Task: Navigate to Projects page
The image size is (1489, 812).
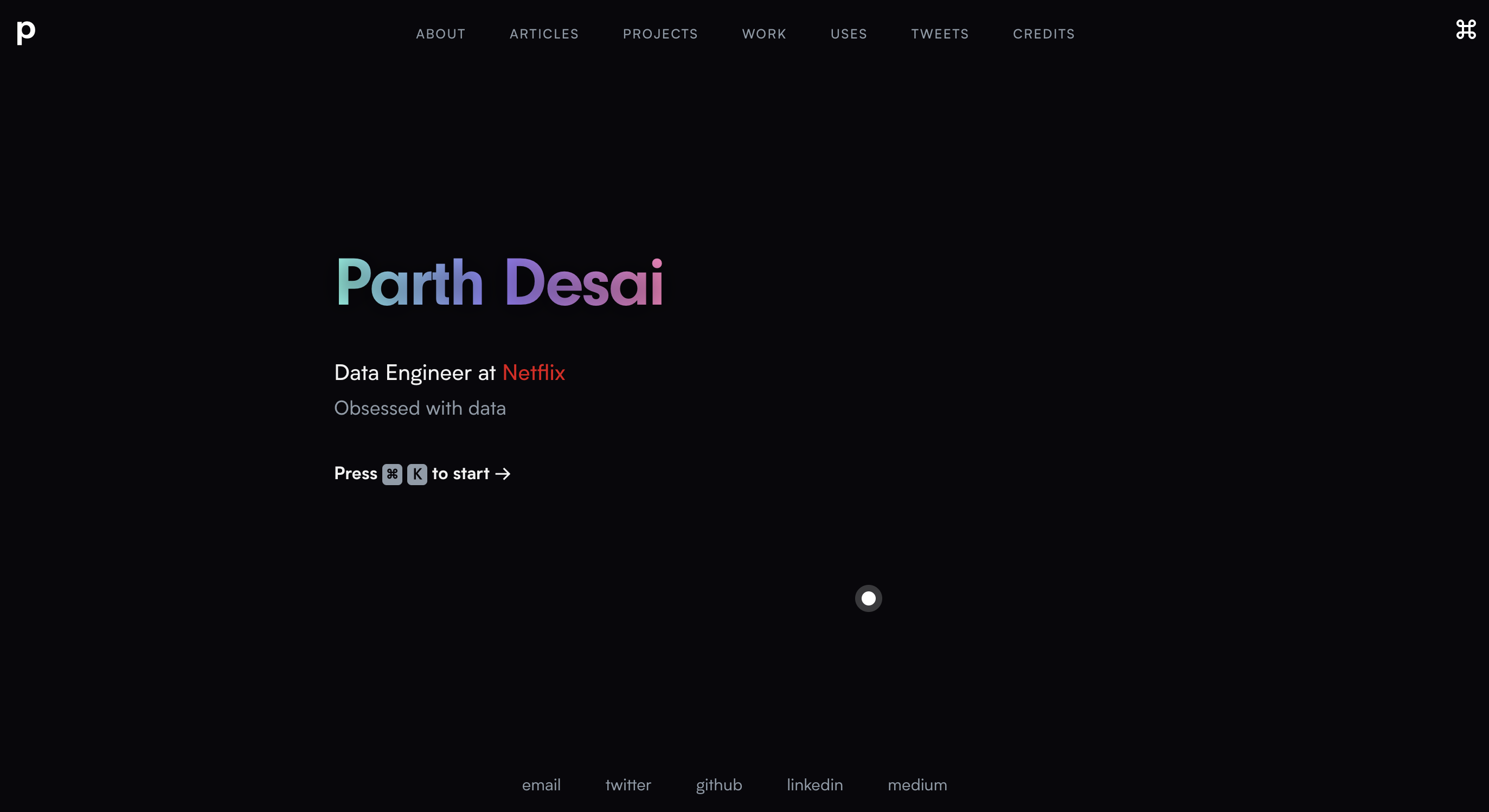Action: click(x=660, y=34)
